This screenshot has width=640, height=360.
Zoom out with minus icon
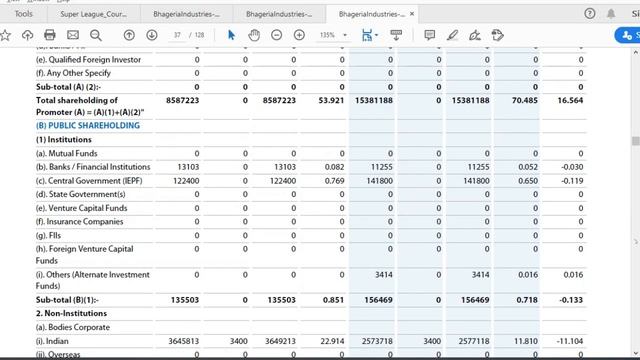276,35
